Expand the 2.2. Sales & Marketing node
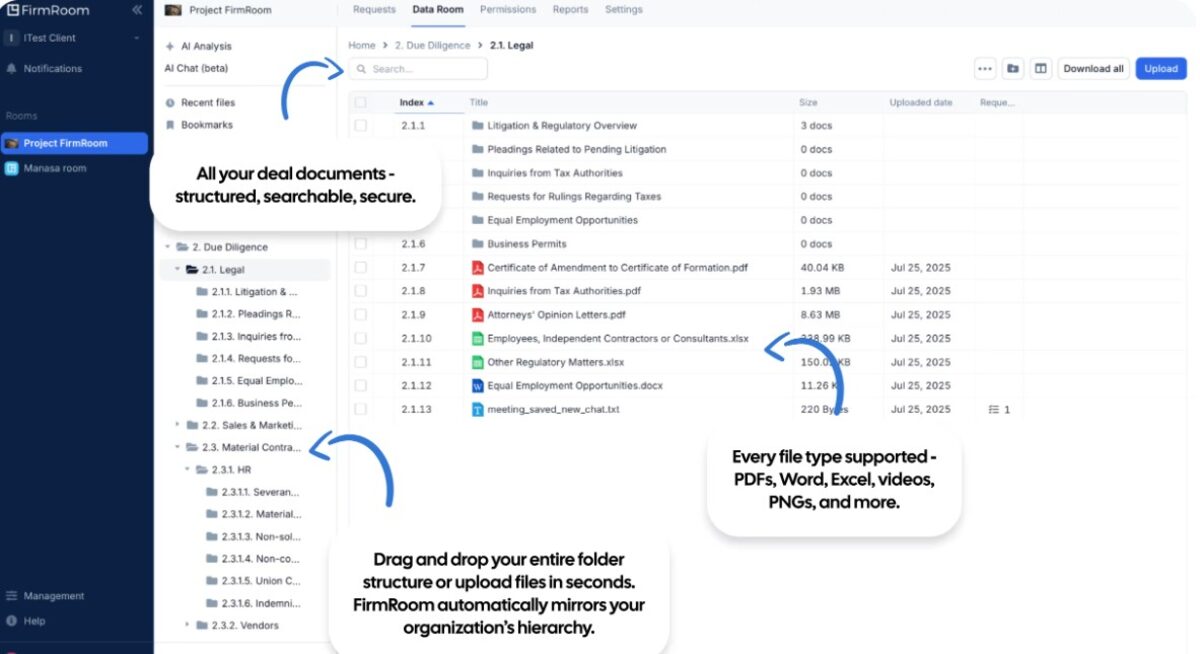The image size is (1200, 654). 178,425
